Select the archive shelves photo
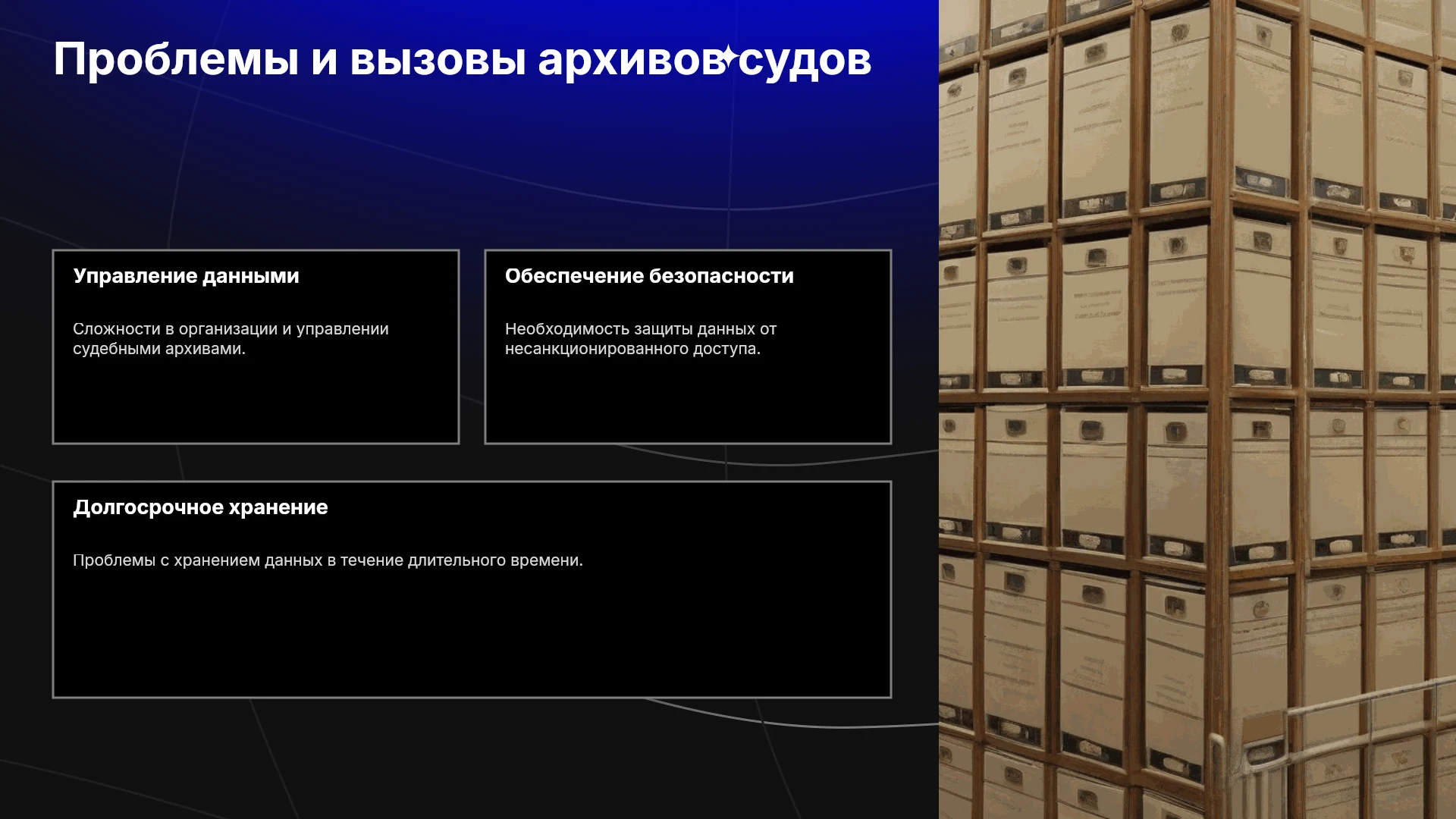1456x819 pixels. (1197, 409)
